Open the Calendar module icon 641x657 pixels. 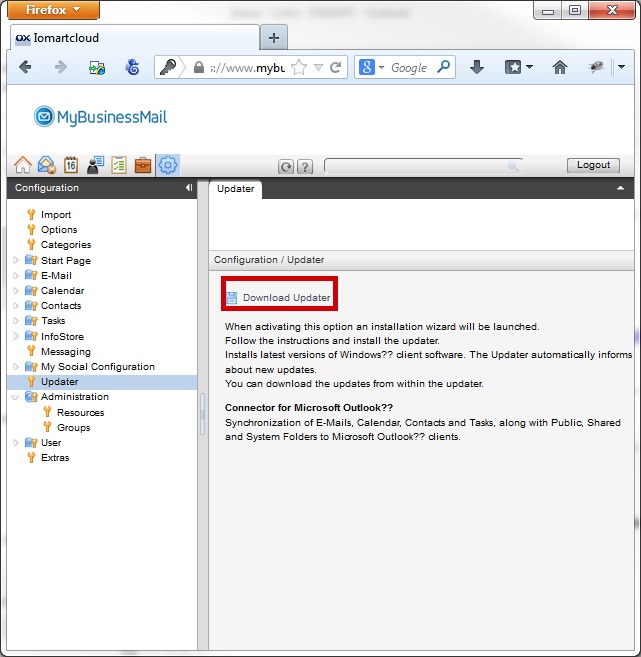[71, 165]
